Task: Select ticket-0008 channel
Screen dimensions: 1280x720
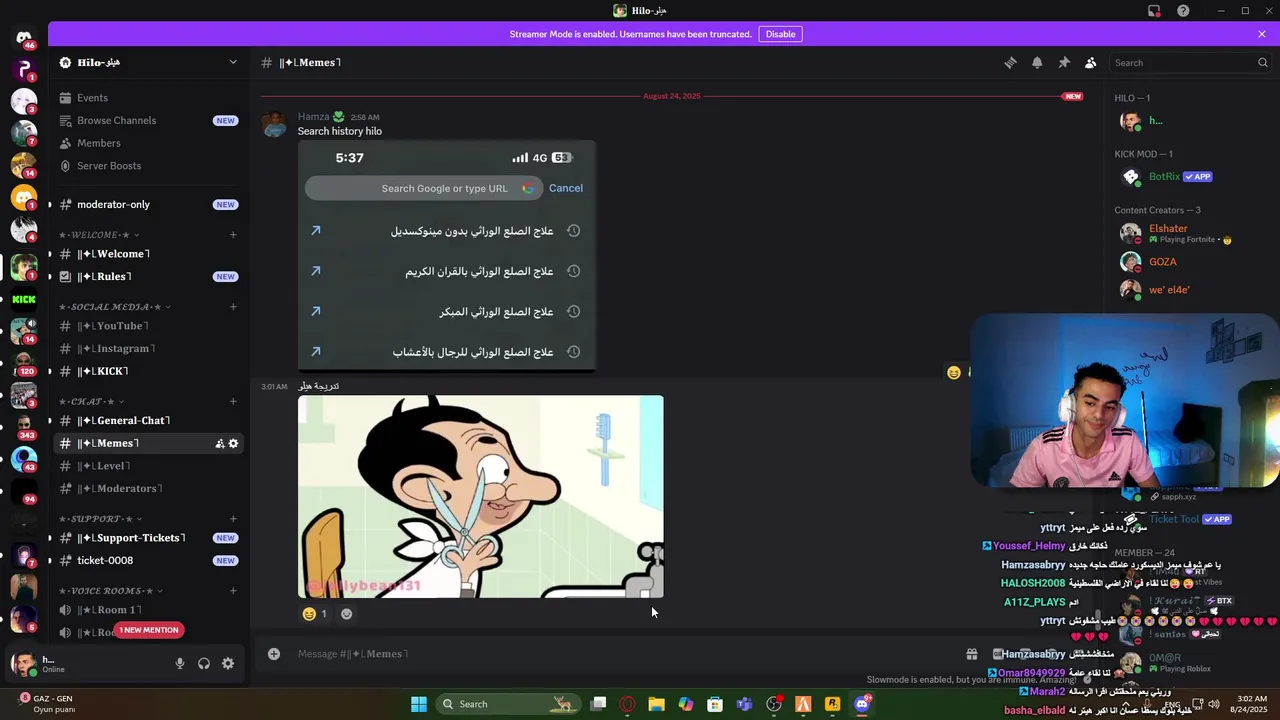Action: pos(148,561)
